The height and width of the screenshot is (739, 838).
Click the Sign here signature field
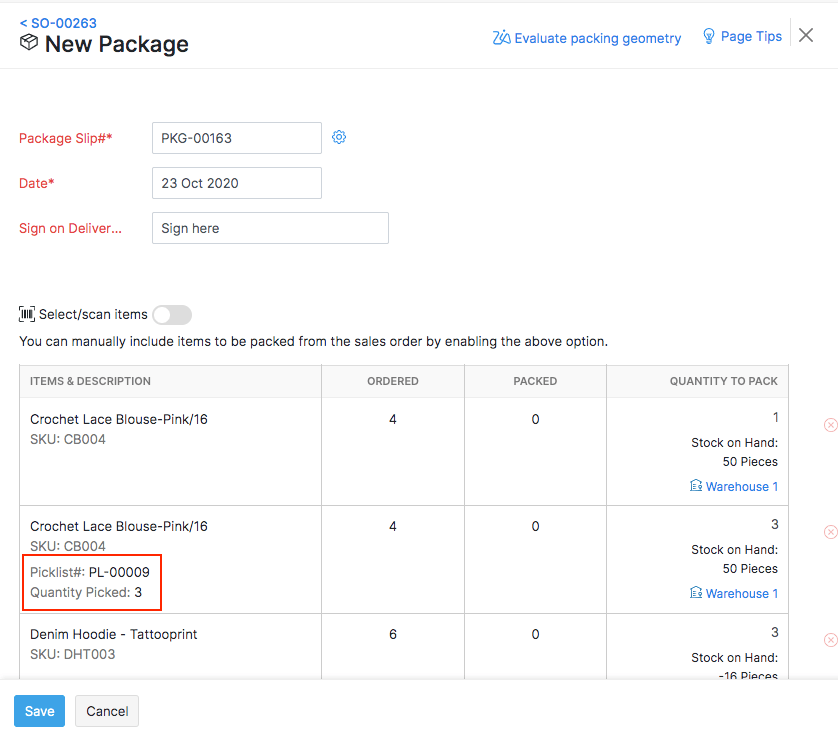click(x=269, y=228)
